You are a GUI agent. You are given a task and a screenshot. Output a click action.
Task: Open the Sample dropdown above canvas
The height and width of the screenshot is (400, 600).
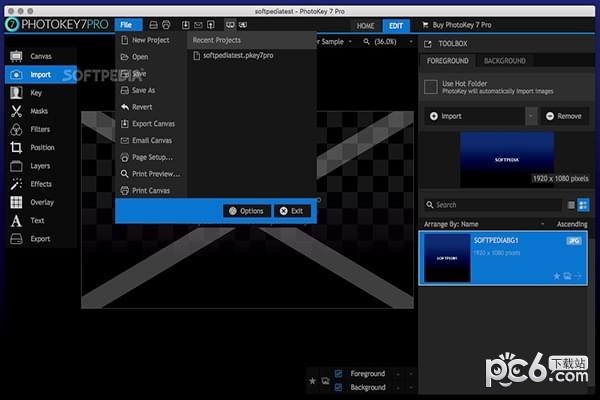350,41
